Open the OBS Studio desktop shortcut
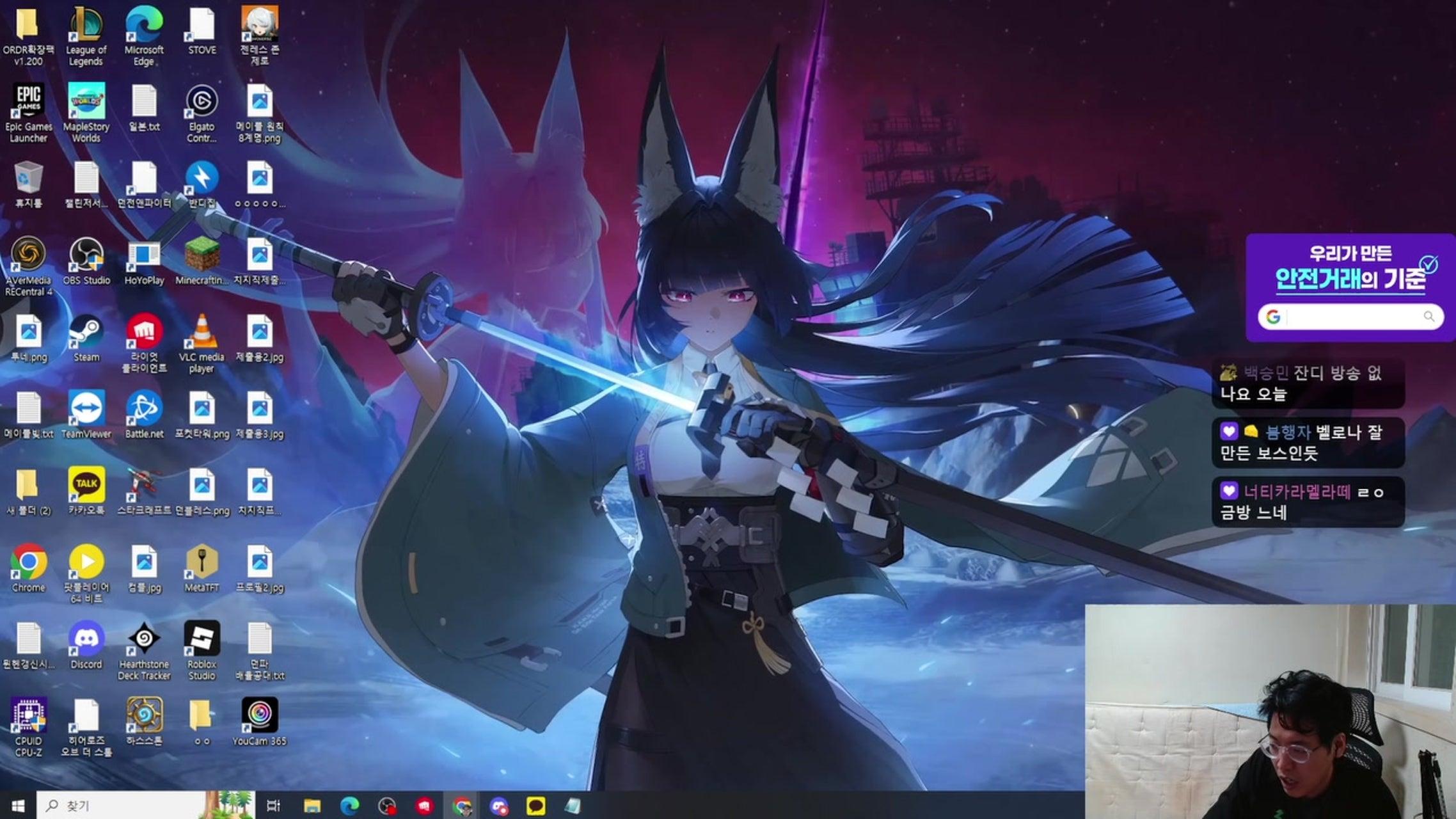Viewport: 1456px width, 819px height. click(86, 261)
